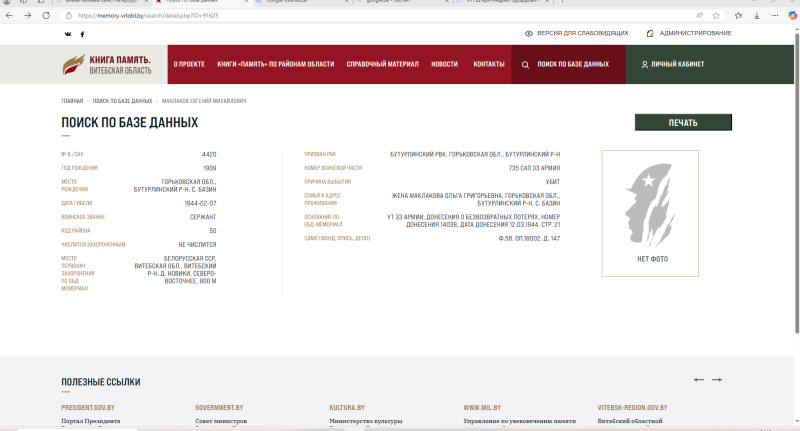Click the eye icon for the visually impaired version
The image size is (800, 431).
coord(529,33)
